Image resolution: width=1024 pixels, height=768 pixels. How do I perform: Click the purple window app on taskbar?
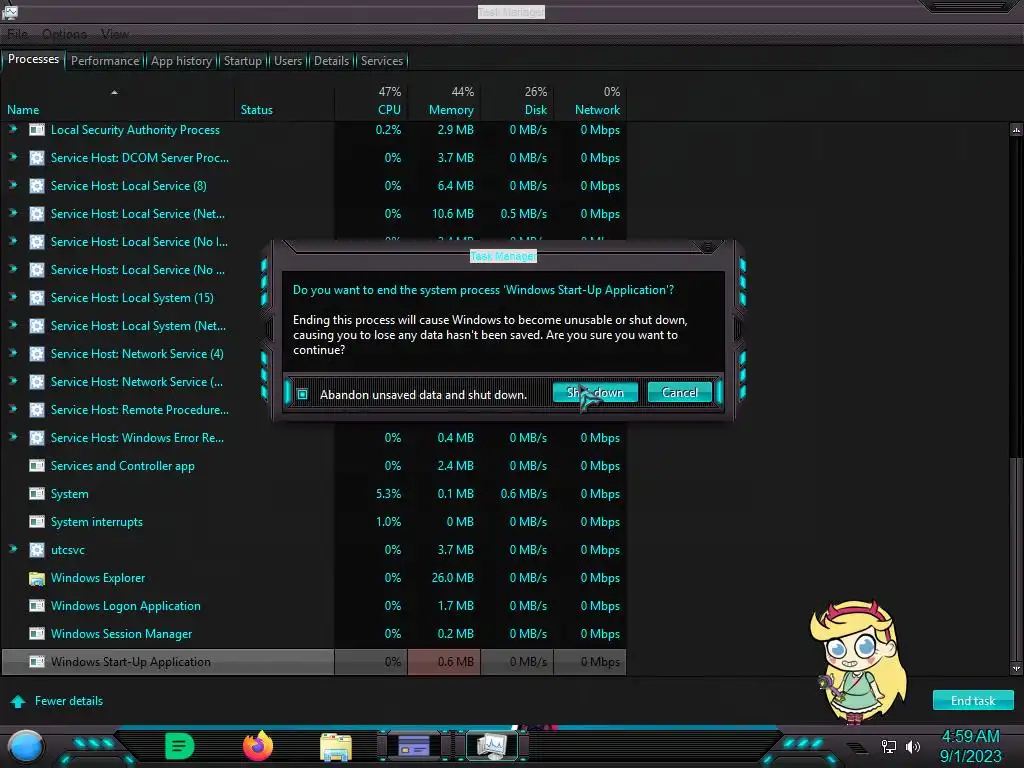click(414, 746)
